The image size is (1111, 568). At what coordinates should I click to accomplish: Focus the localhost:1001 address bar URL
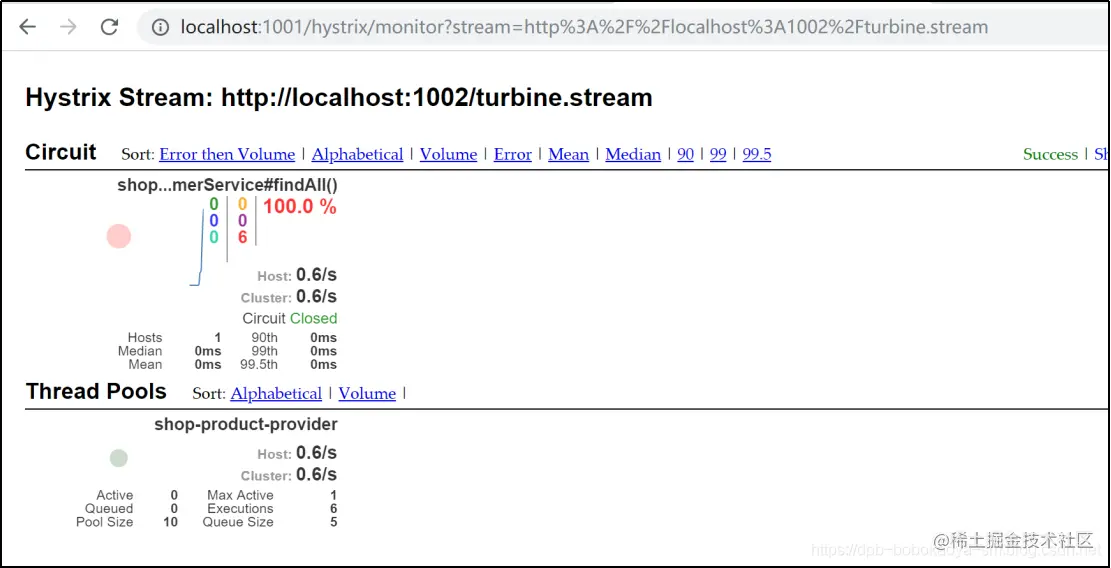584,28
